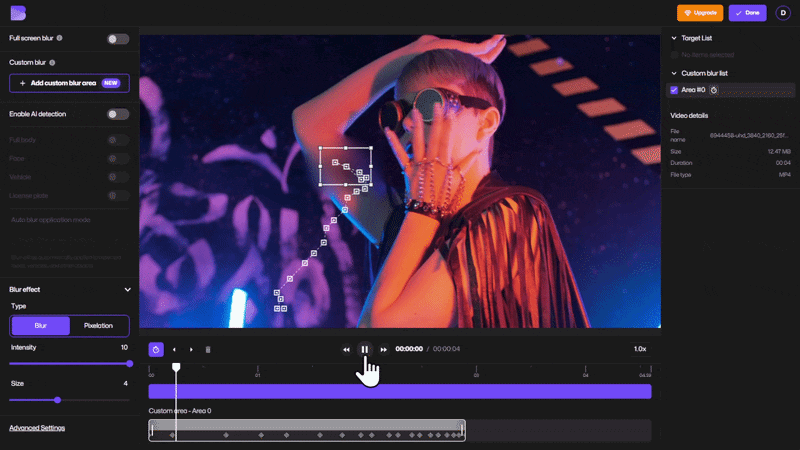This screenshot has height=450, width=800.
Task: Click the first keyframe diamond in Area 0 track
Action: point(172,435)
